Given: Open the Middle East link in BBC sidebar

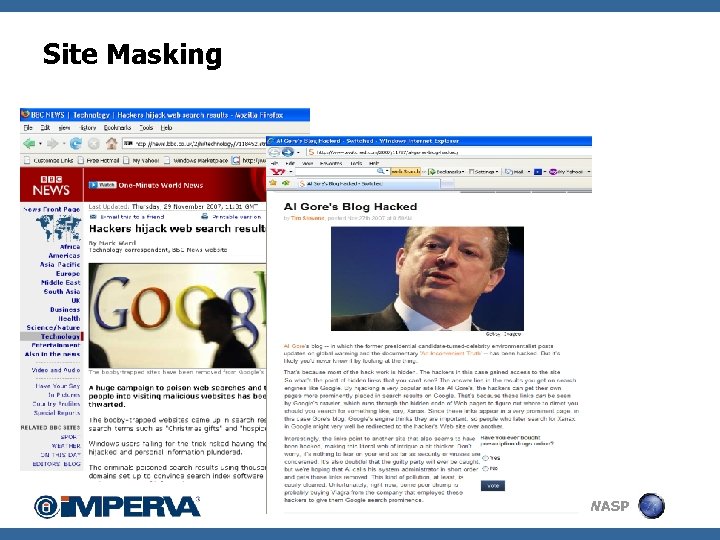Looking at the screenshot, I should 61,282.
